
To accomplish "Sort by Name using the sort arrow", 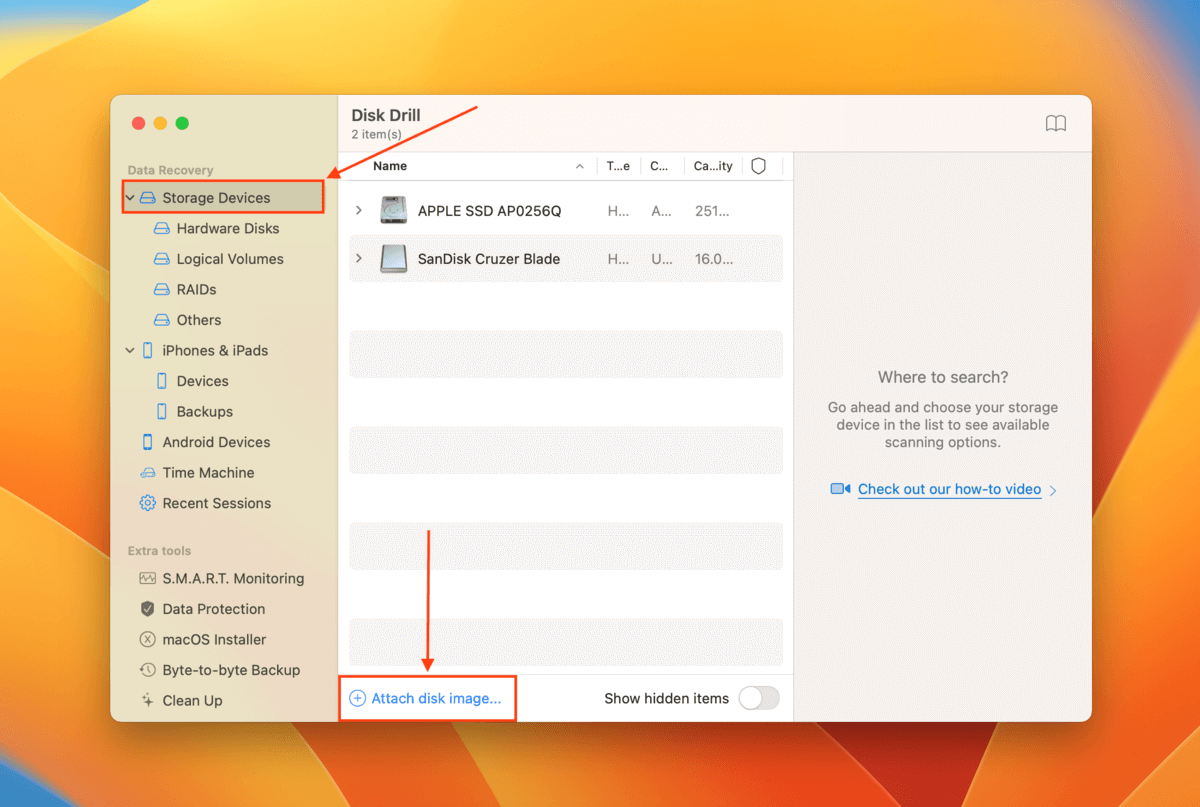I will click(x=580, y=166).
